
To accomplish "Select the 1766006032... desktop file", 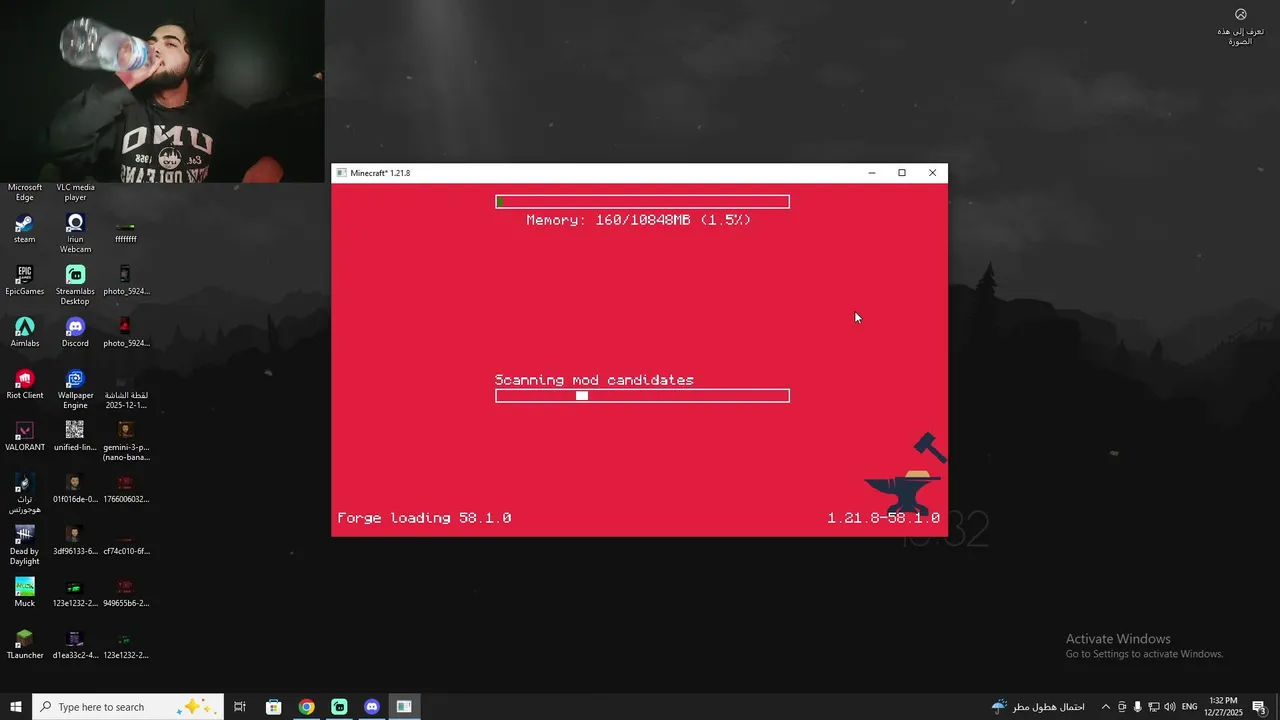I will click(125, 489).
